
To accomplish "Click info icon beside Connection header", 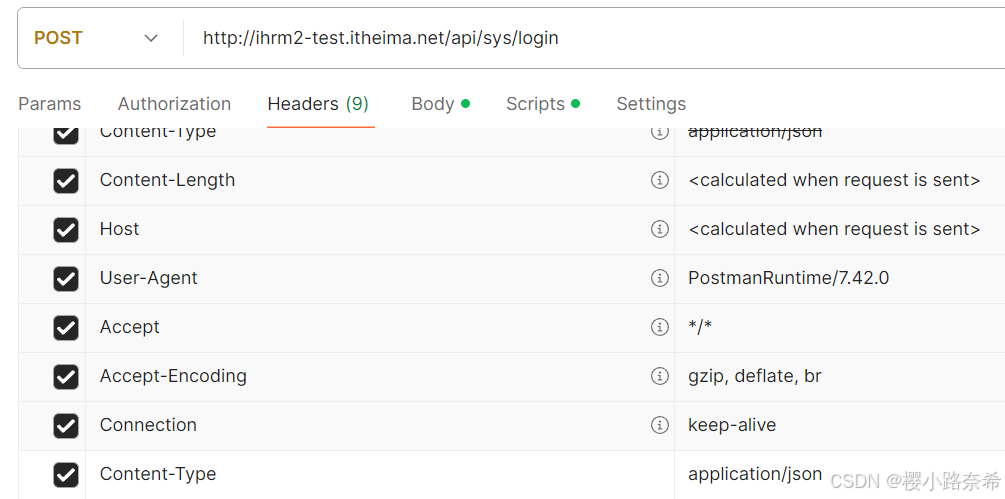I will pyautogui.click(x=659, y=425).
